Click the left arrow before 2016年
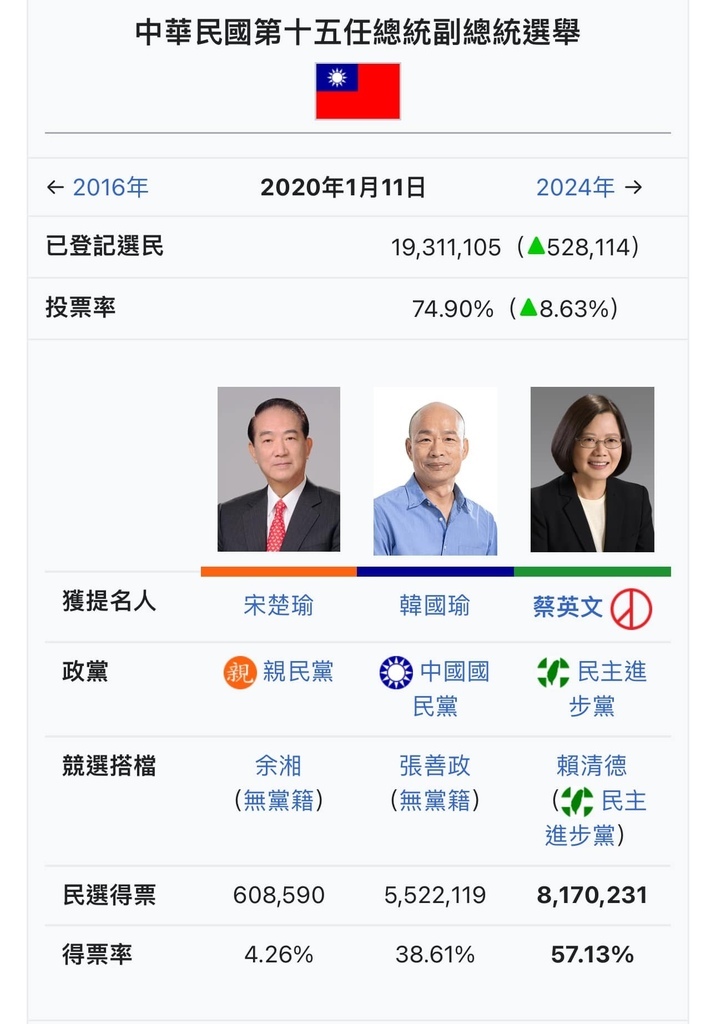 56,187
